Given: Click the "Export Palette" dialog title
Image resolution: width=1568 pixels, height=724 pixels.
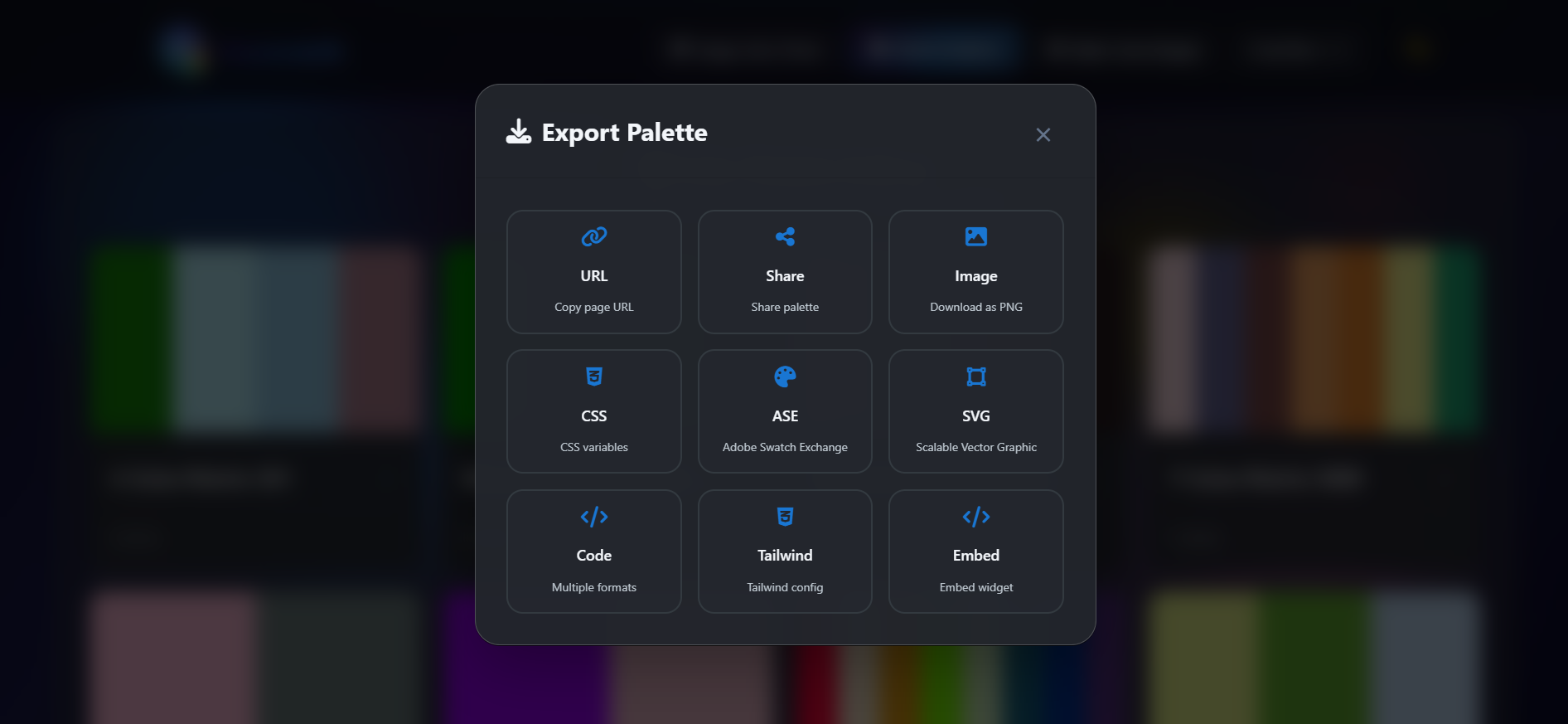Looking at the screenshot, I should tap(624, 133).
